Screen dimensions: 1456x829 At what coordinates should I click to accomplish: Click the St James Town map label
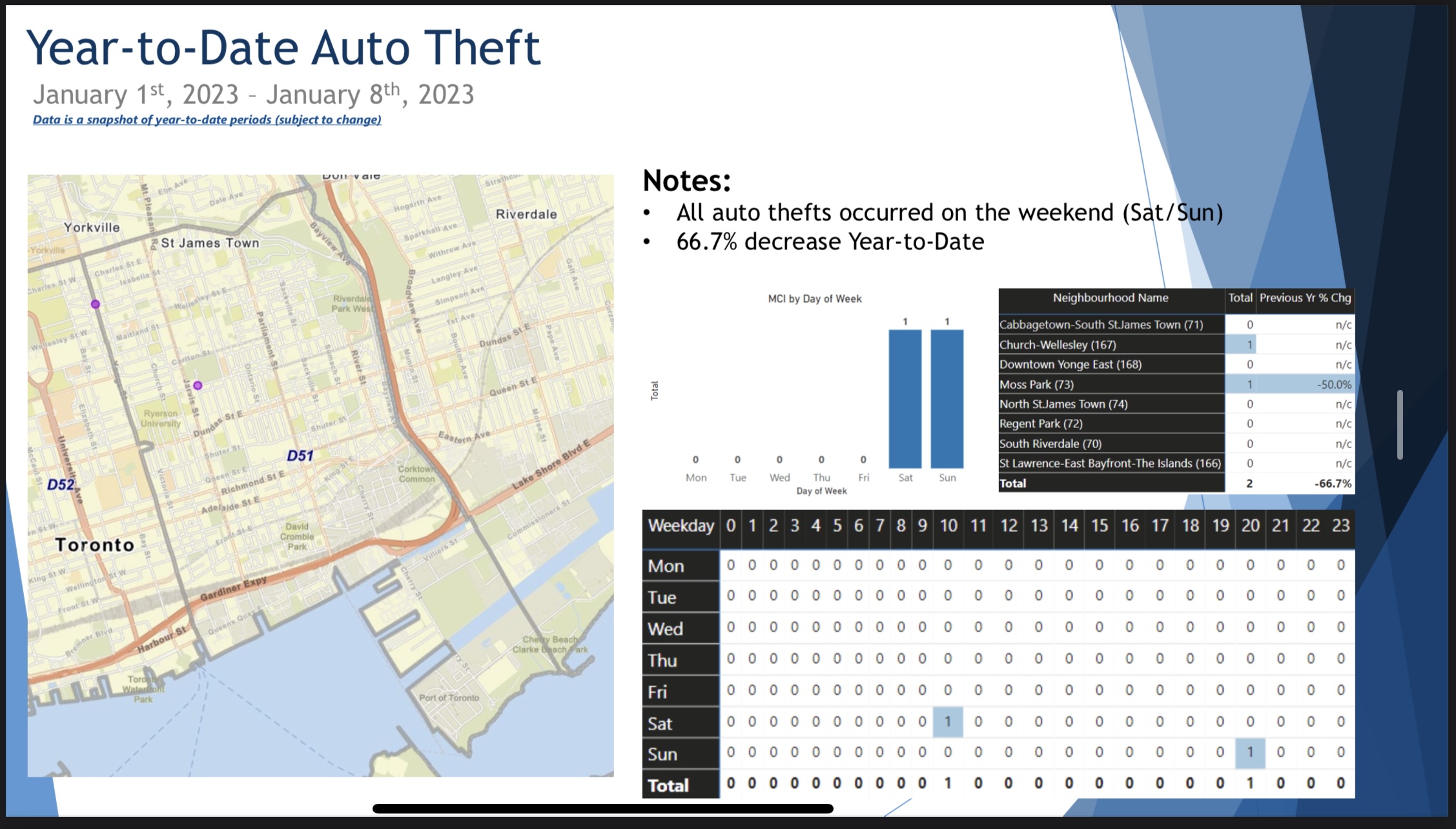pos(210,243)
